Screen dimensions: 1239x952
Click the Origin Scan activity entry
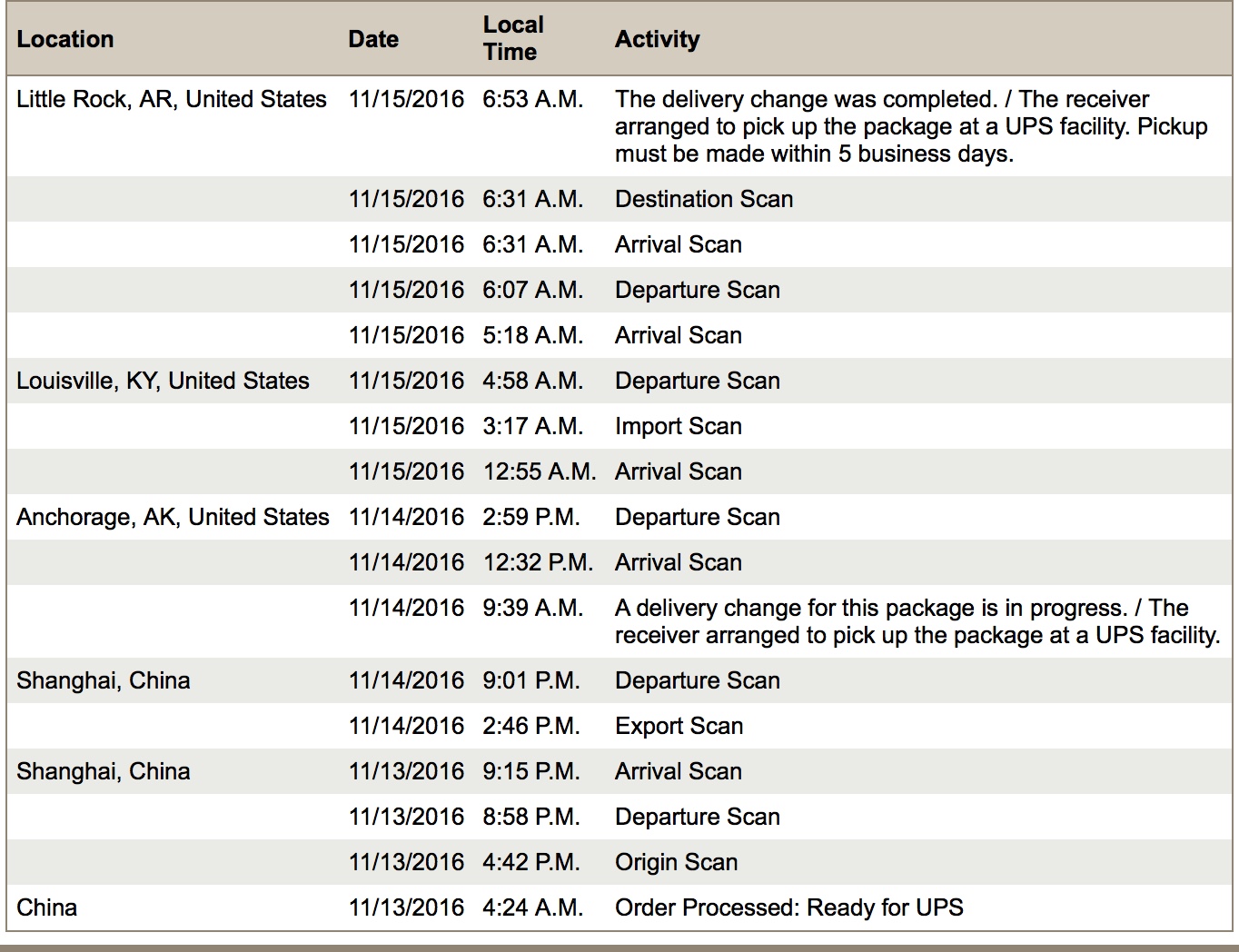pos(676,862)
